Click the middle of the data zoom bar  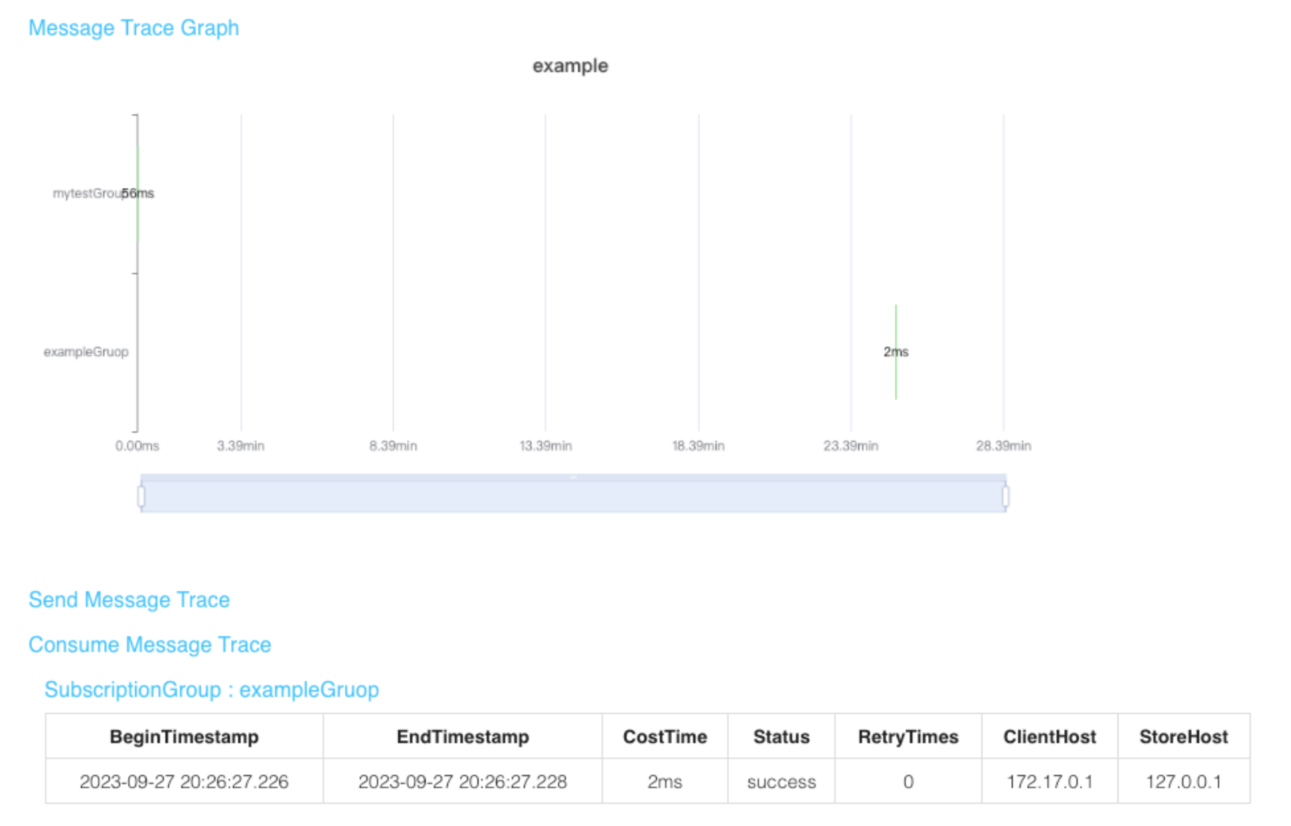(x=573, y=497)
